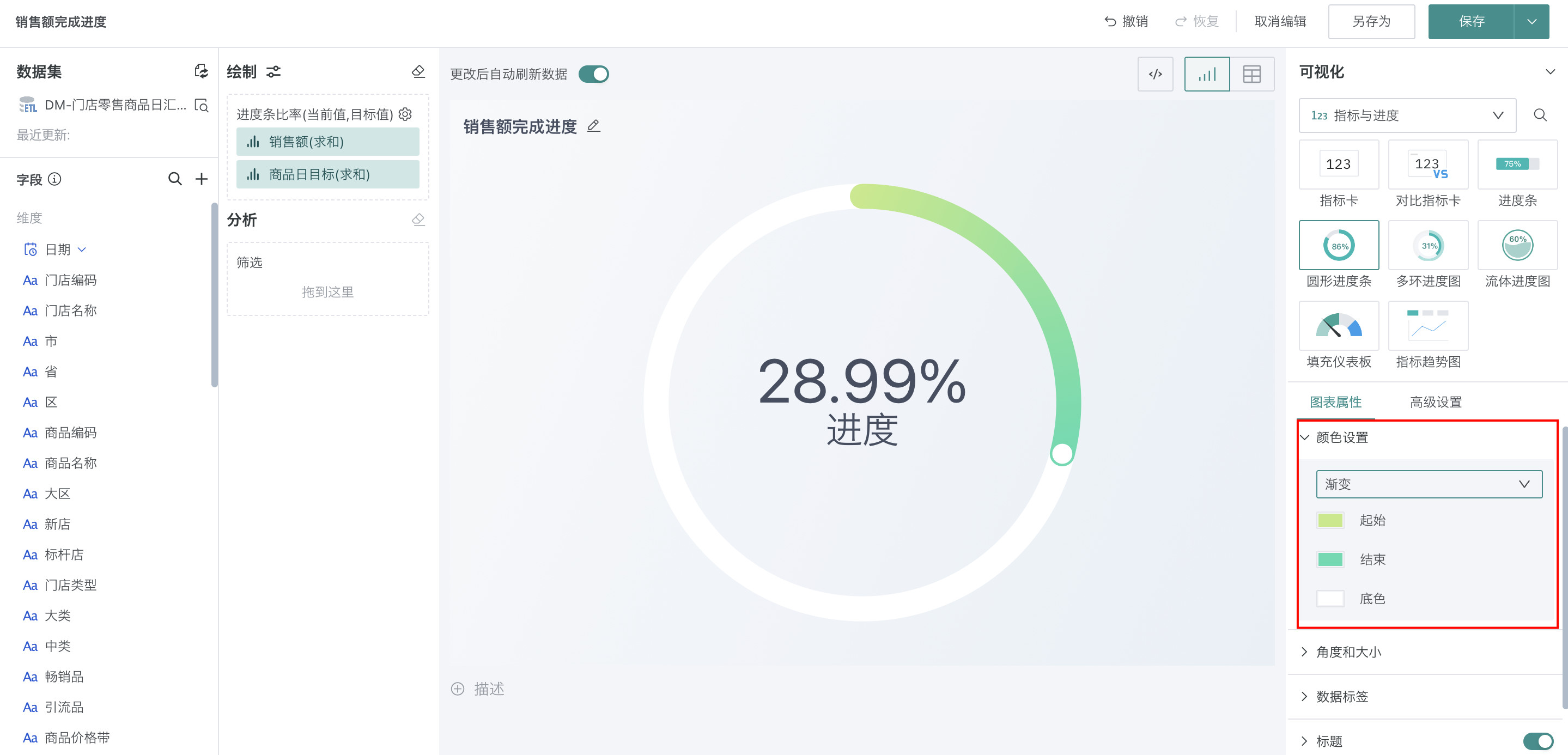
Task: Switch to 图表属性 tab
Action: [1335, 402]
